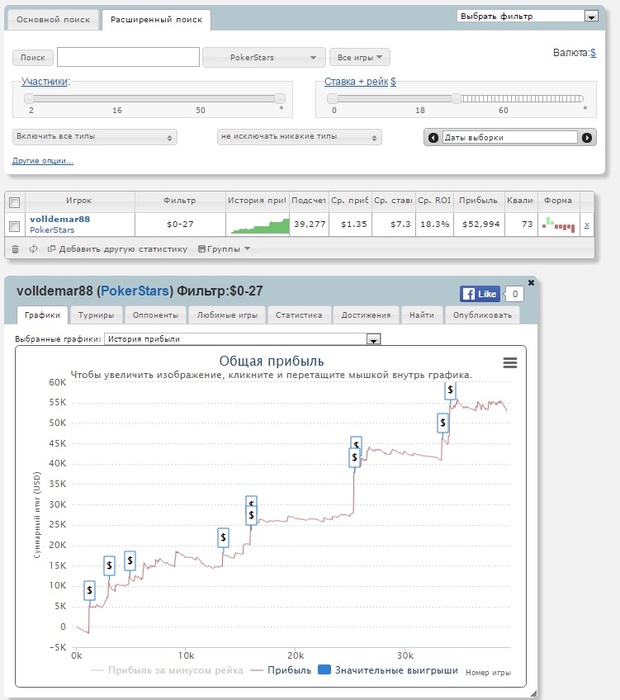
Task: Toggle the header select-all checkbox
Action: [14, 203]
